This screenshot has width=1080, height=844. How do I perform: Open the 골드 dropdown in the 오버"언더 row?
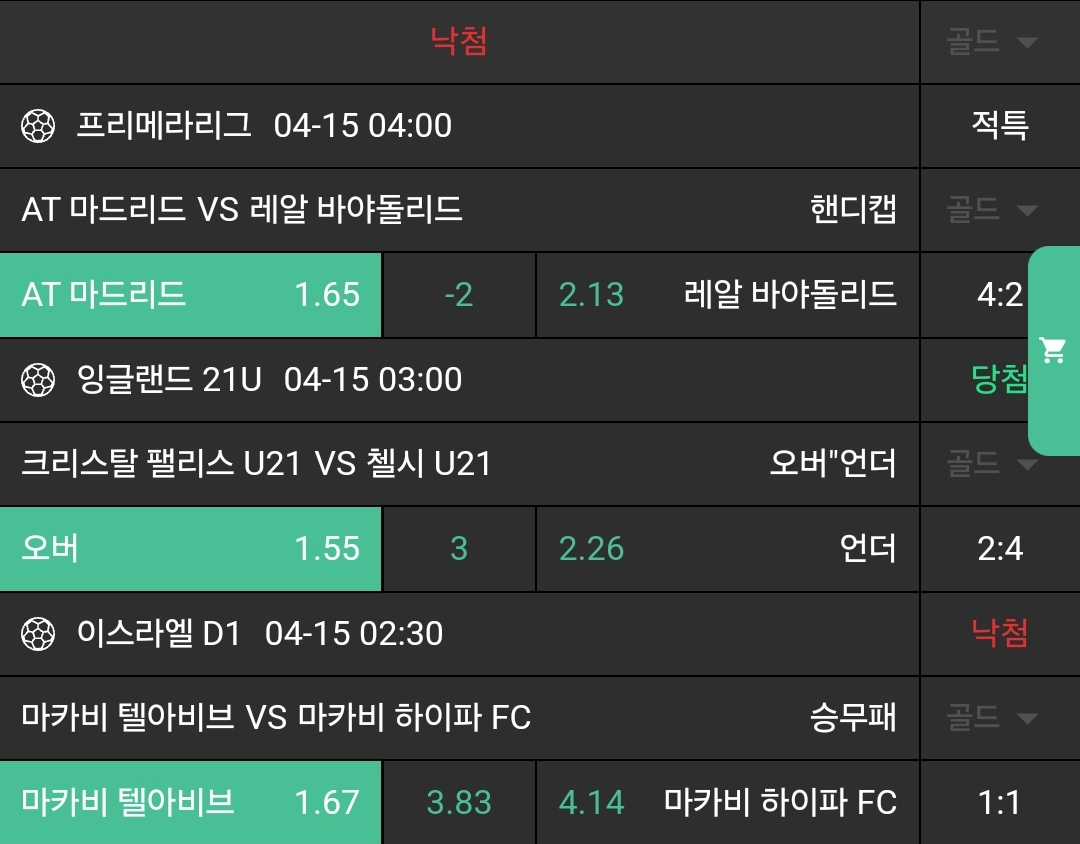tap(991, 464)
